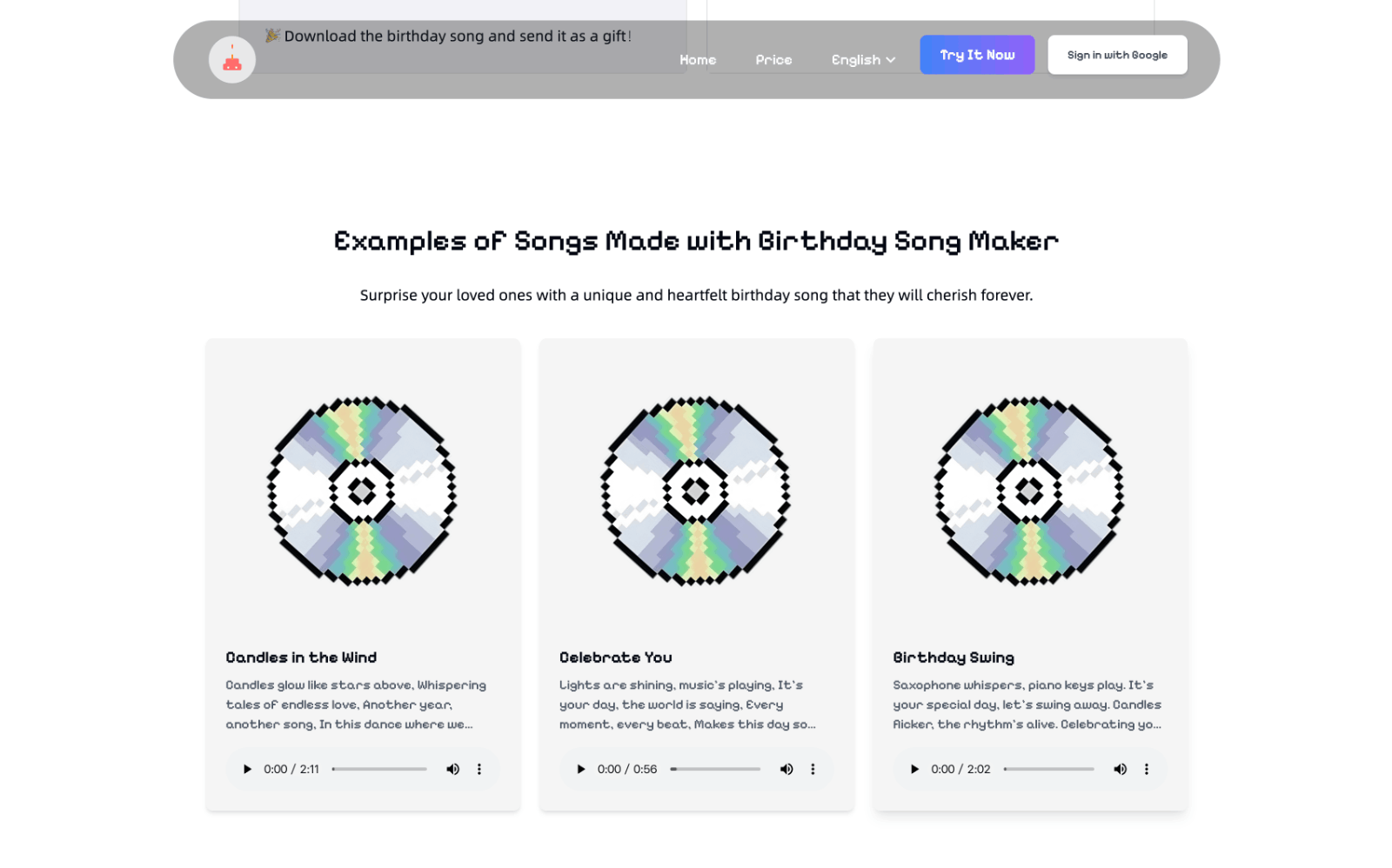Seek on the Candles in the Wind progress bar
Image resolution: width=1392 pixels, height=868 pixels.
tap(379, 769)
